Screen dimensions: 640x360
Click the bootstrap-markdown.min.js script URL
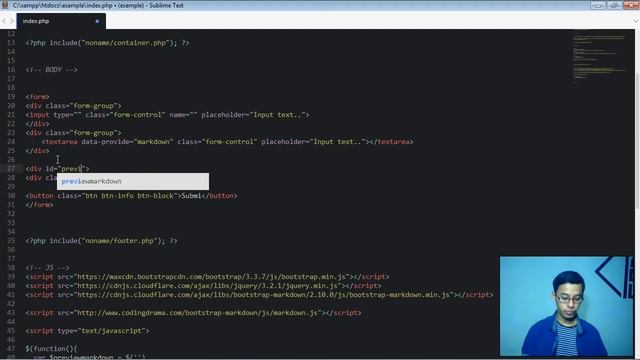(x=264, y=295)
